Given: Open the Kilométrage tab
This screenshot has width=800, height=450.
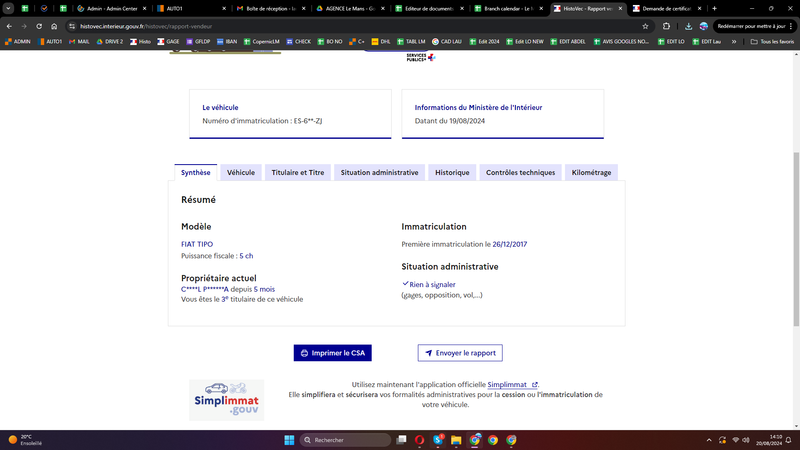Looking at the screenshot, I should click(x=591, y=172).
